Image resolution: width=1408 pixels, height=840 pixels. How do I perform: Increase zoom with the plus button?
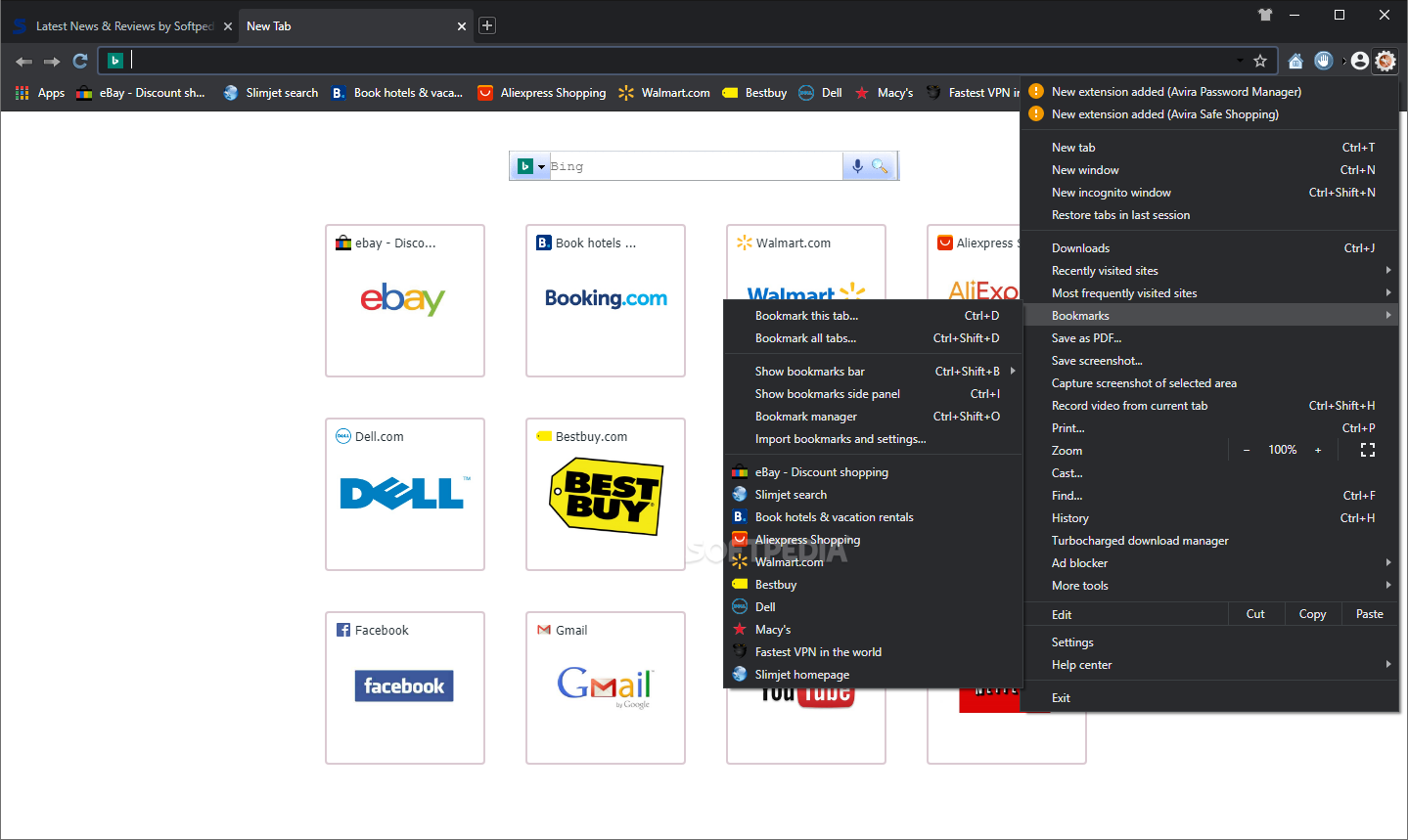coord(1318,450)
